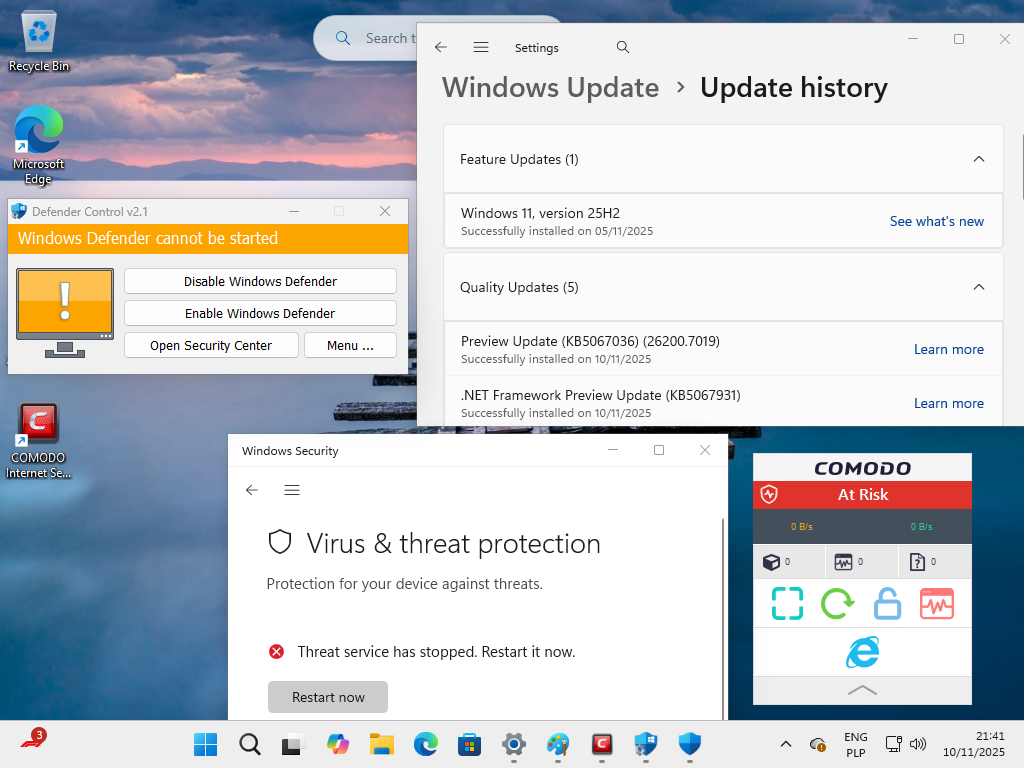Screen dimensions: 1024x768
Task: Click the volume icon in system tray
Action: tap(918, 744)
